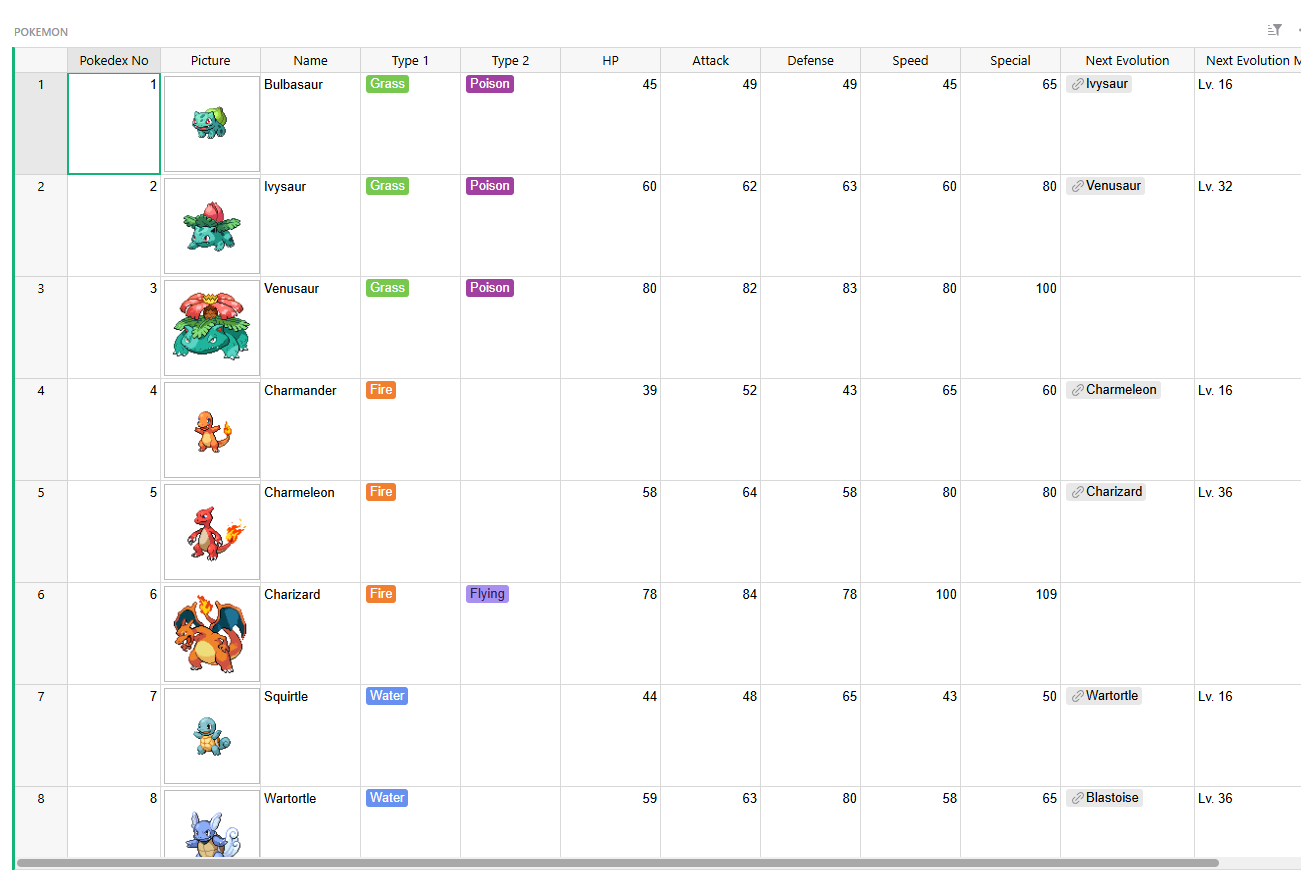Select Charmander's HP value 39

(610, 430)
